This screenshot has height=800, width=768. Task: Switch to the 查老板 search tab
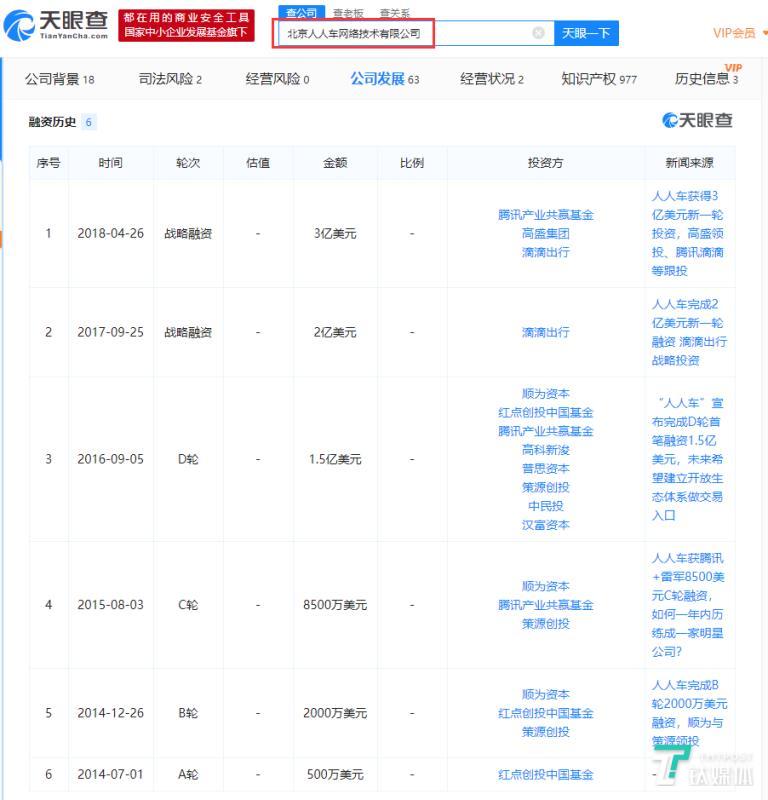click(x=348, y=13)
